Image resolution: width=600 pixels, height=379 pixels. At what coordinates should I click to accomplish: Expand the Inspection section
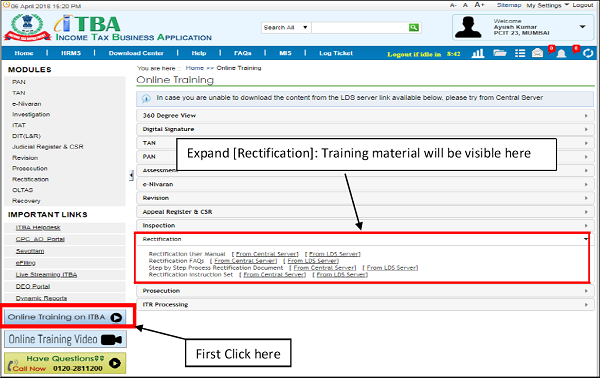(x=365, y=226)
